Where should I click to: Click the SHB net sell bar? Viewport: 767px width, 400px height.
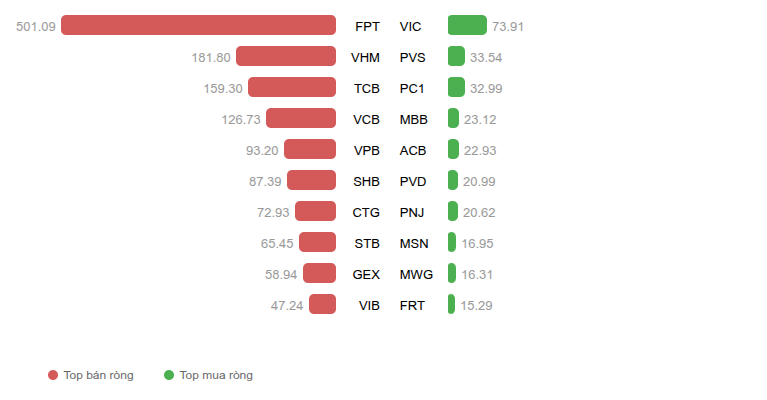[311, 180]
